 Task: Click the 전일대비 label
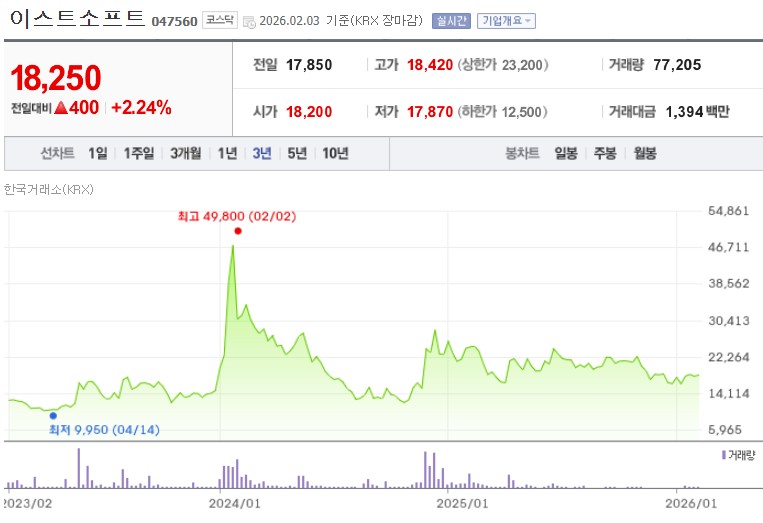click(31, 108)
